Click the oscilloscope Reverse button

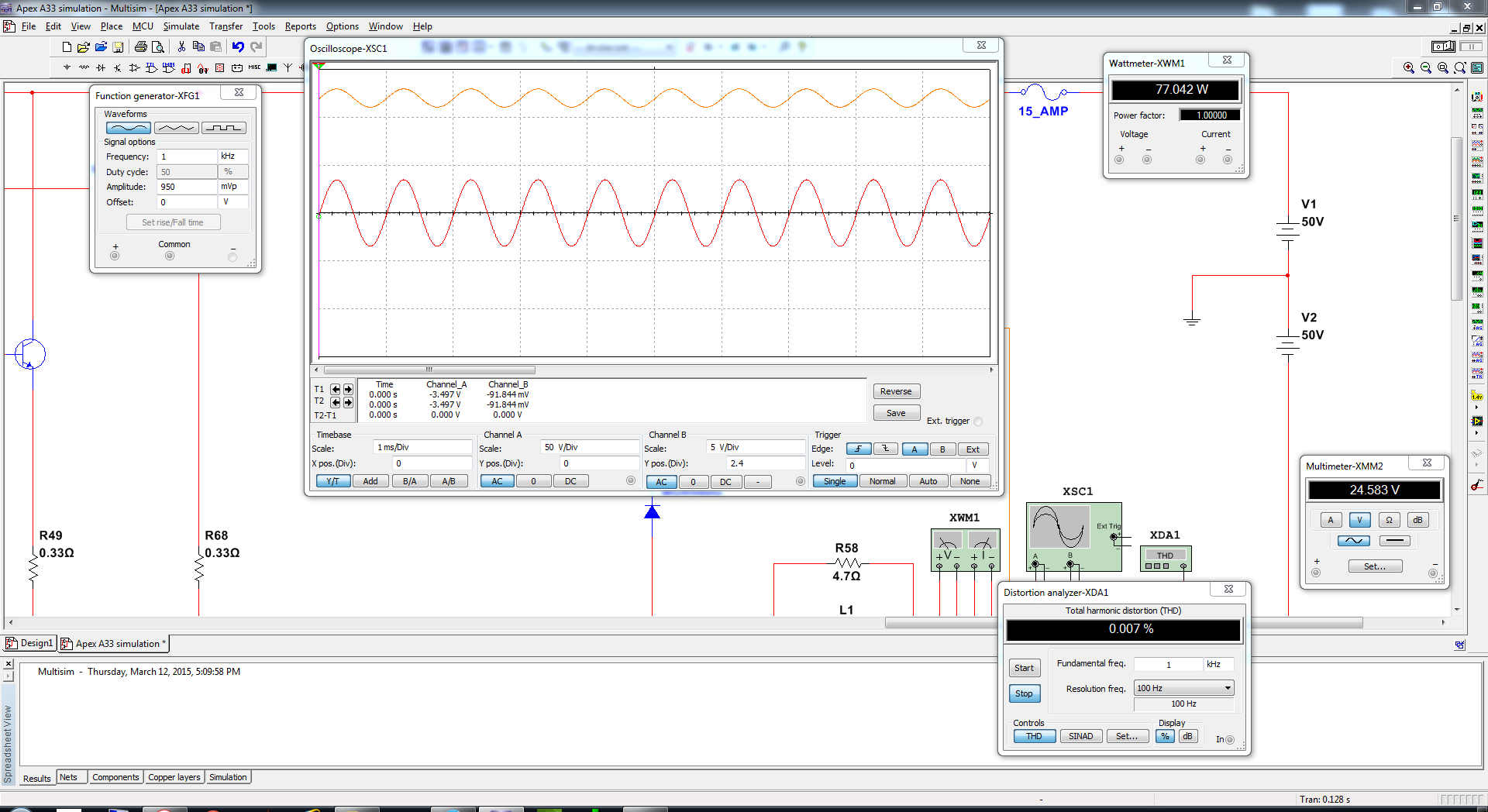(897, 391)
